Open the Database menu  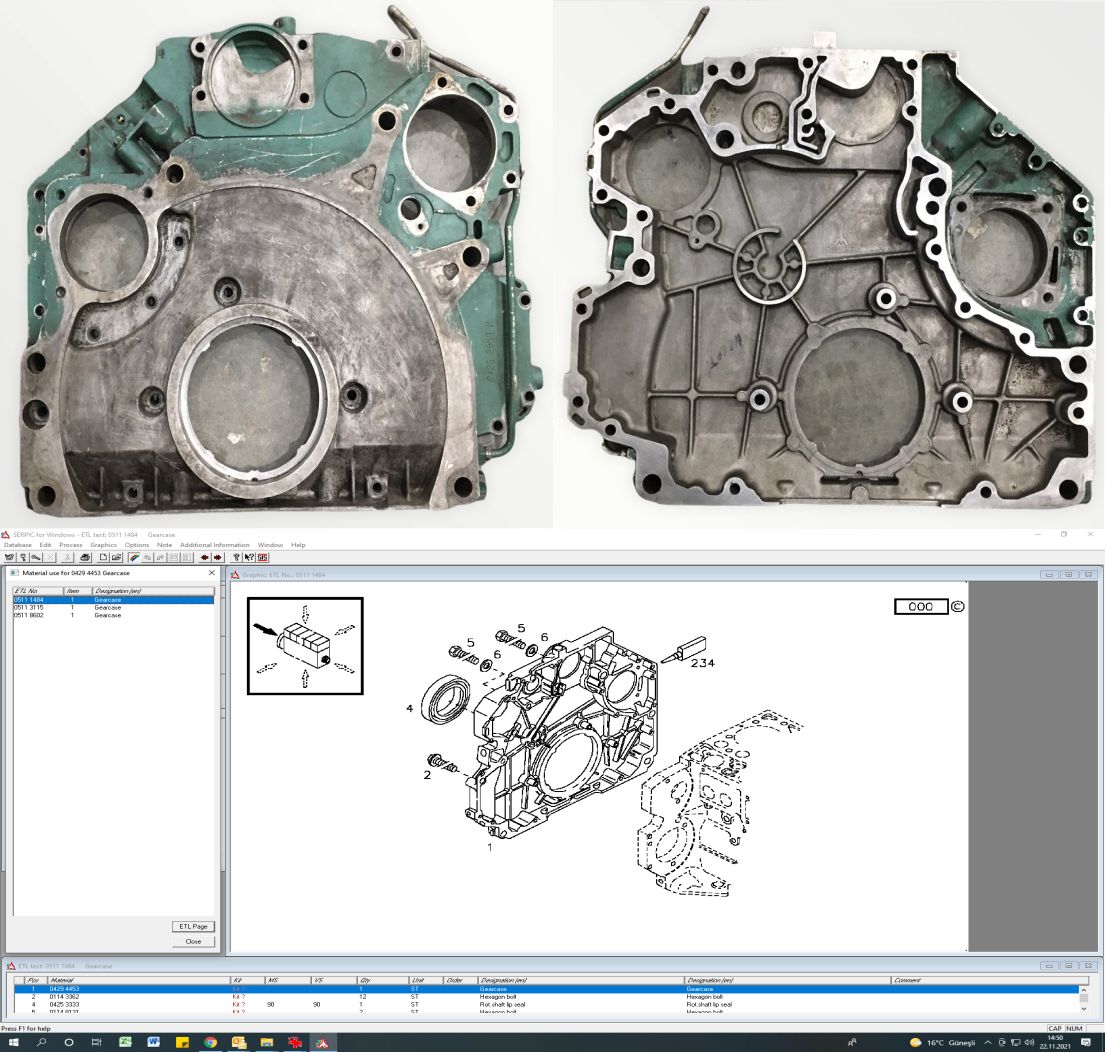click(x=18, y=545)
